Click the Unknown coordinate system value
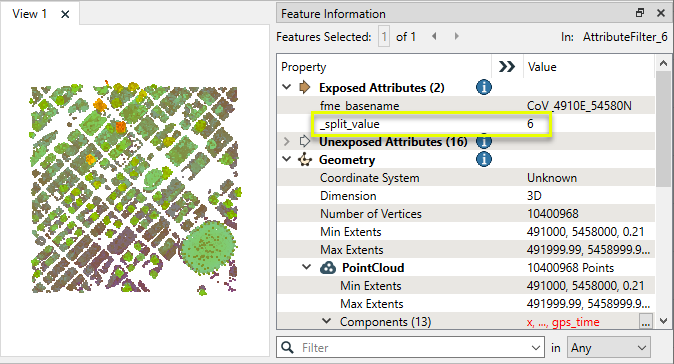 552,178
